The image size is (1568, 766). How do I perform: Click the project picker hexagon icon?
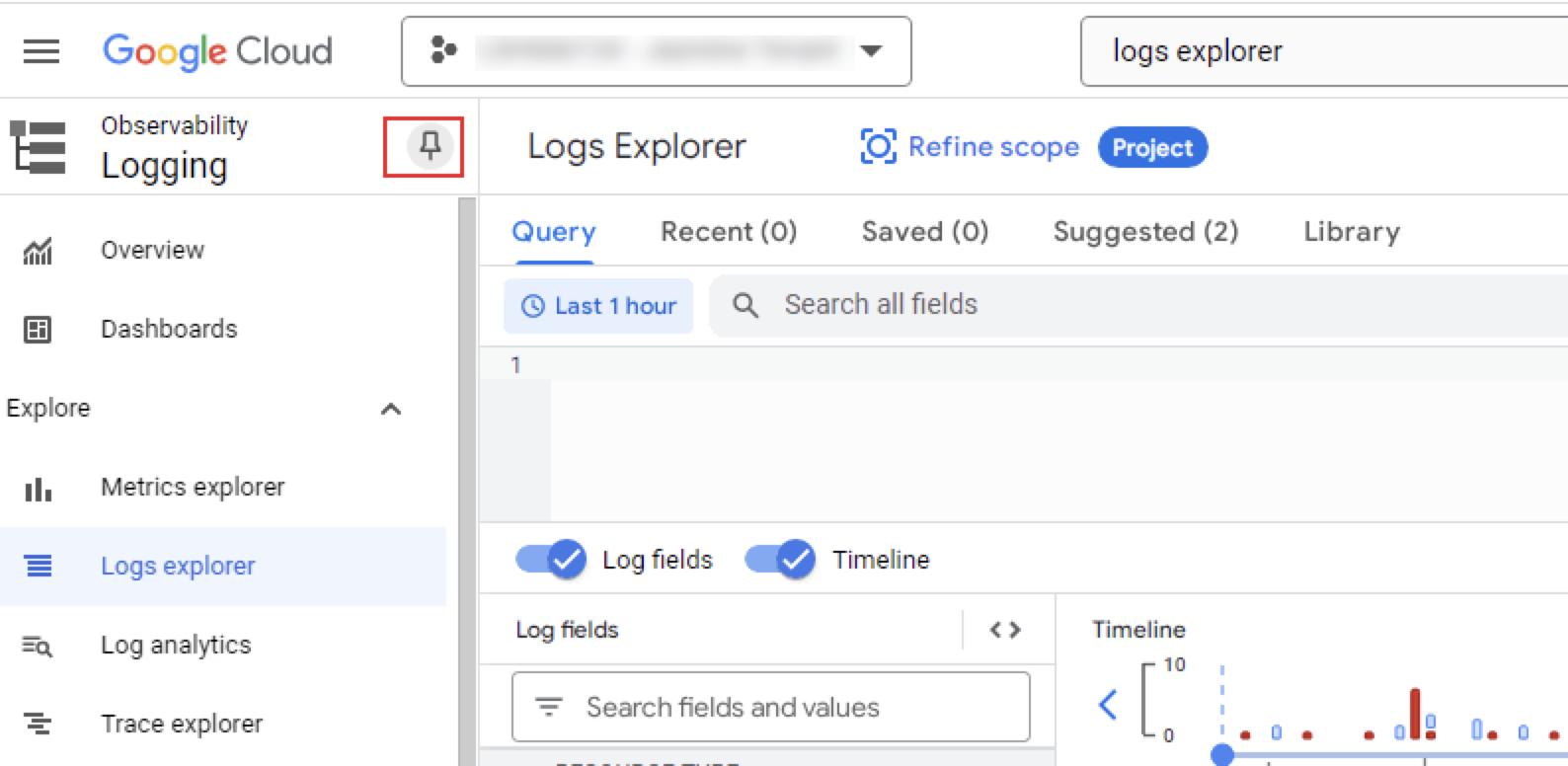pos(443,49)
